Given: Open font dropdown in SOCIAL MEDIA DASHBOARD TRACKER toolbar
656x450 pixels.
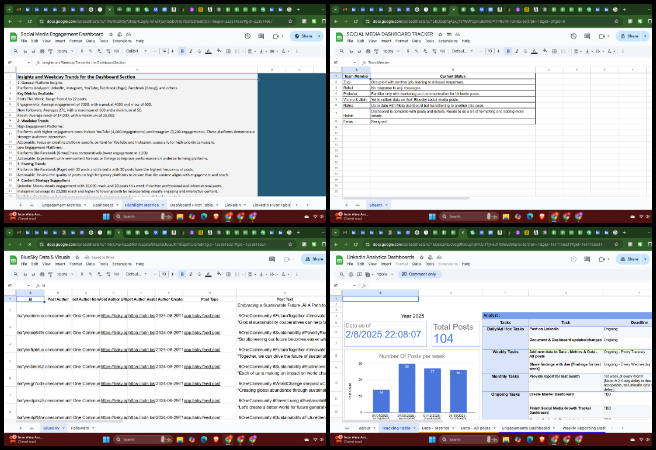Looking at the screenshot, I should click(462, 51).
